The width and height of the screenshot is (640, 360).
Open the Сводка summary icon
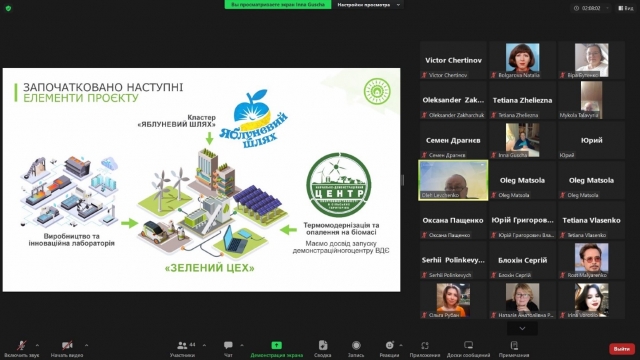[322, 345]
